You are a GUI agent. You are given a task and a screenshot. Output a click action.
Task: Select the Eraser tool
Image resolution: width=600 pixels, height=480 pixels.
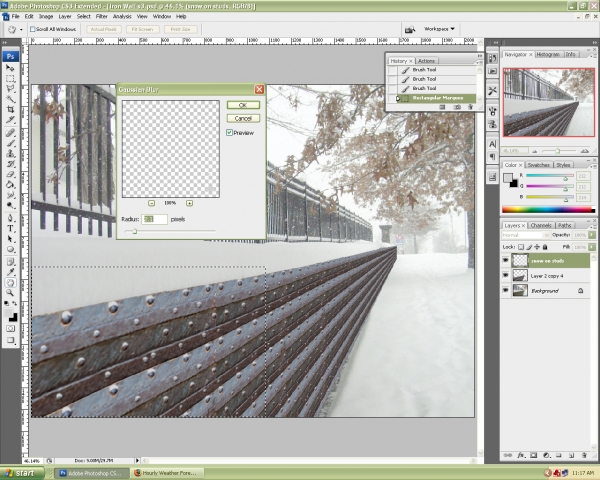10,174
